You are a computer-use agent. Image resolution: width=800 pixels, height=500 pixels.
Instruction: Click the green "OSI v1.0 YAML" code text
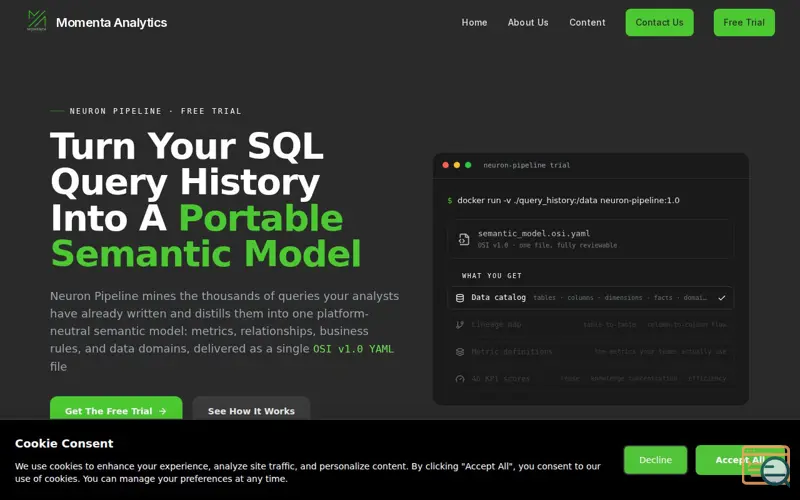click(x=353, y=349)
